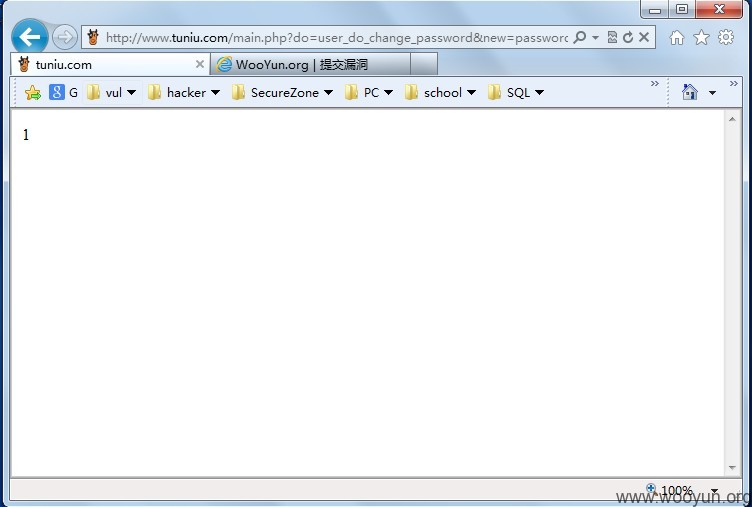Expand the hacker favorites folder
Image resolution: width=752 pixels, height=507 pixels.
tap(184, 92)
